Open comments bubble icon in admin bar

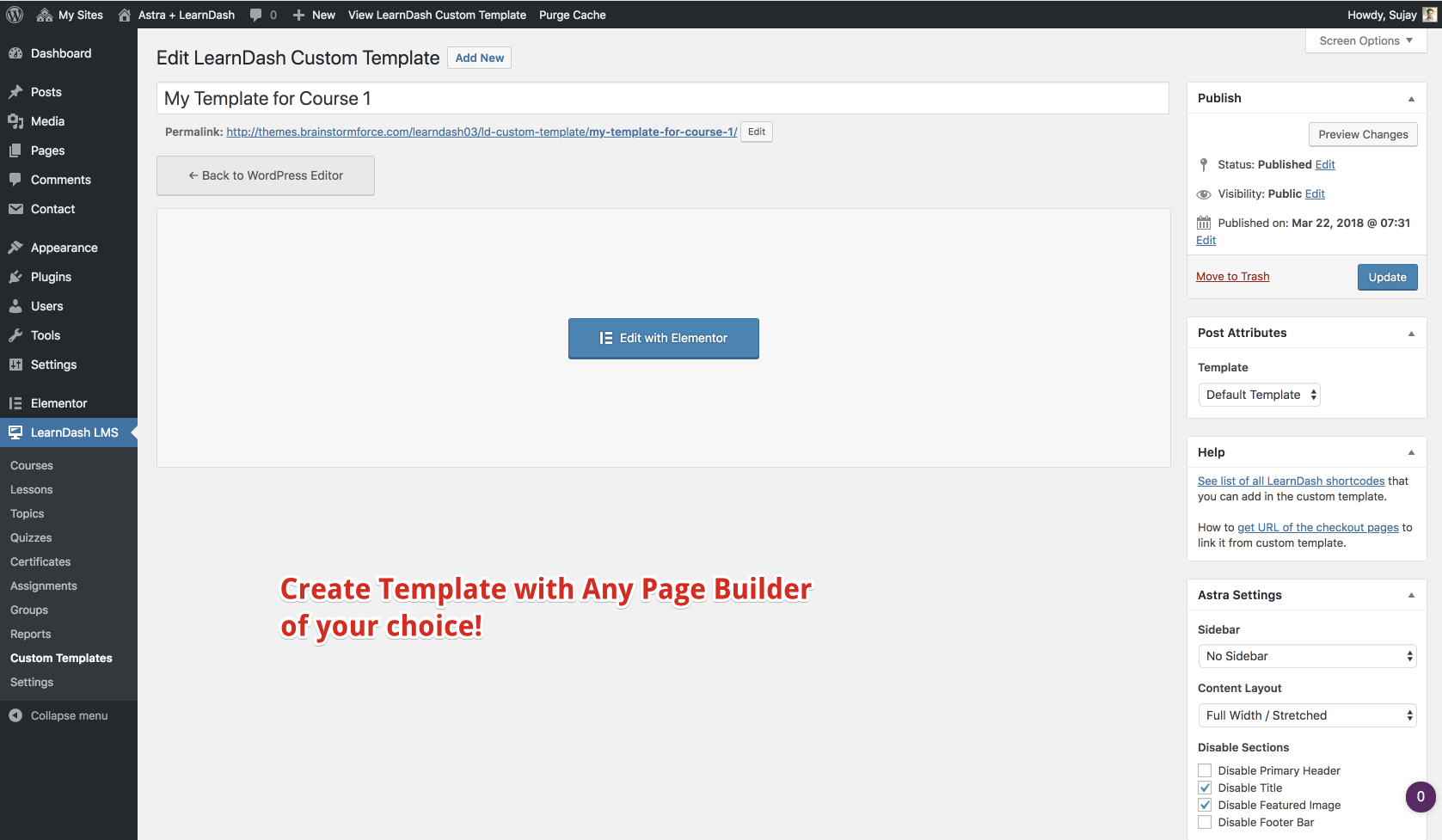[x=255, y=15]
